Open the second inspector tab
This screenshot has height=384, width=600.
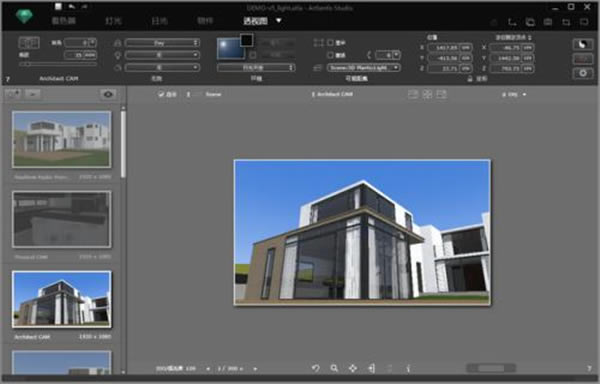tap(113, 21)
